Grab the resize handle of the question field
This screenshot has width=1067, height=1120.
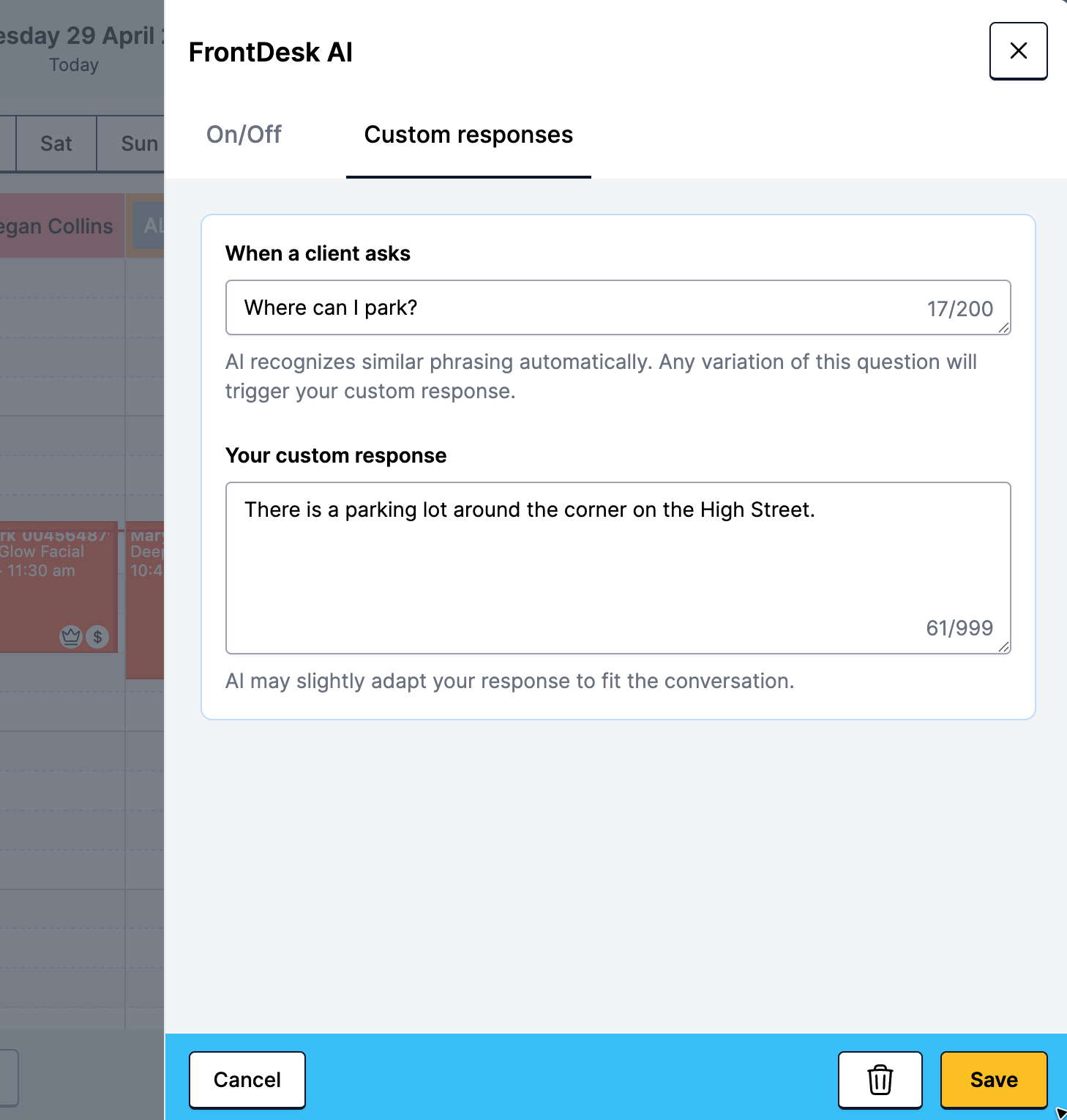point(1004,328)
